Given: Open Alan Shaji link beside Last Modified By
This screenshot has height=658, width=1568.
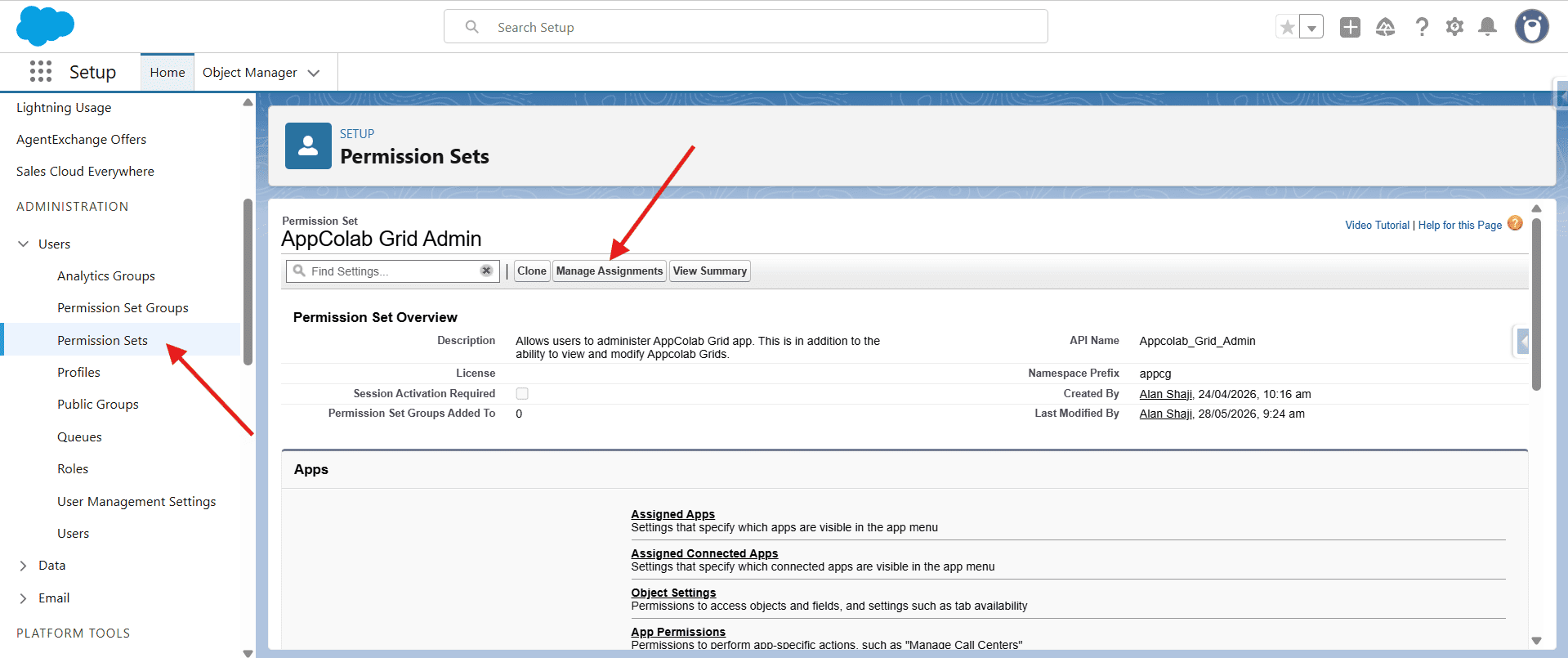Looking at the screenshot, I should pos(1166,414).
